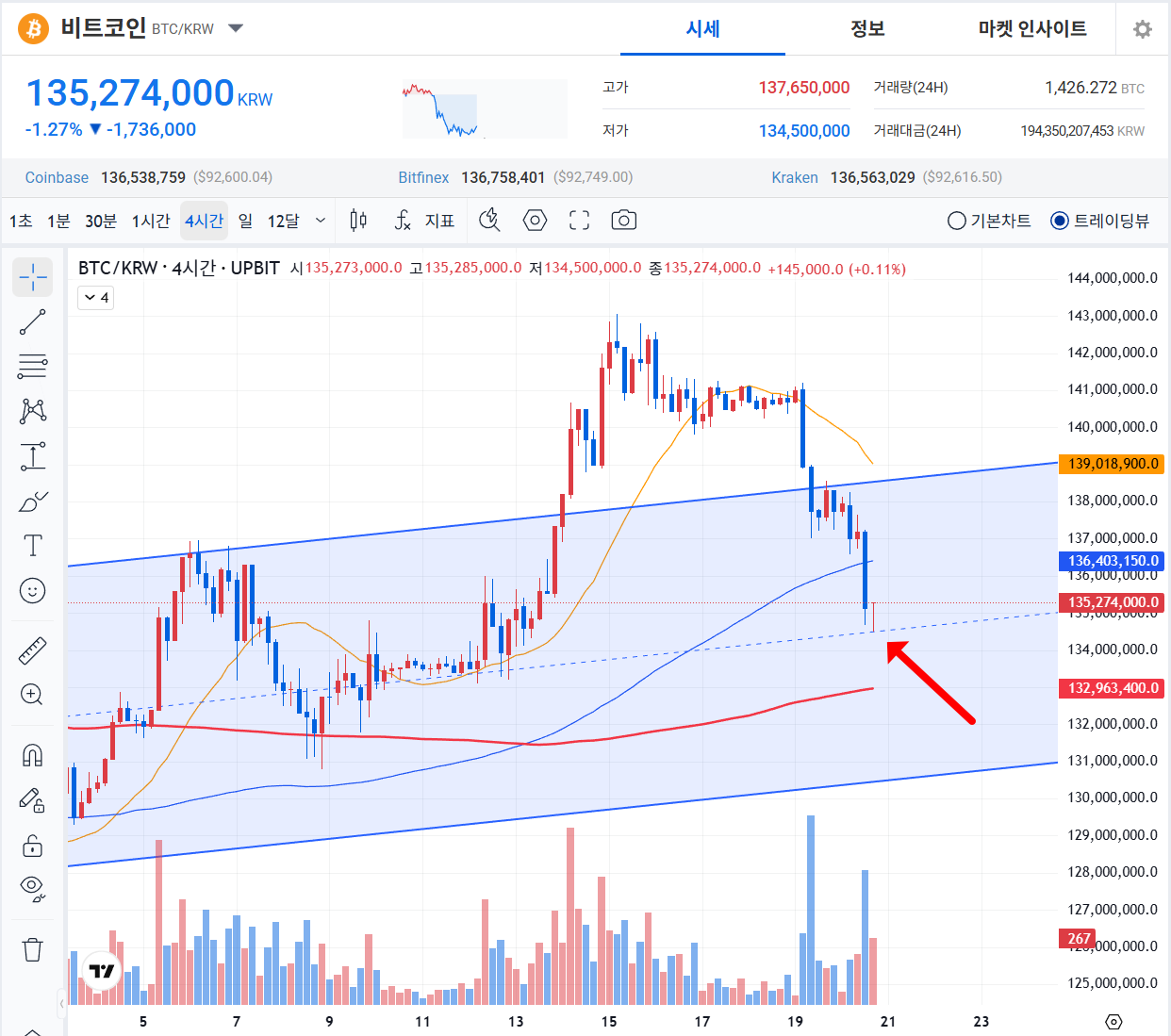Select the text annotation tool

tap(32, 546)
